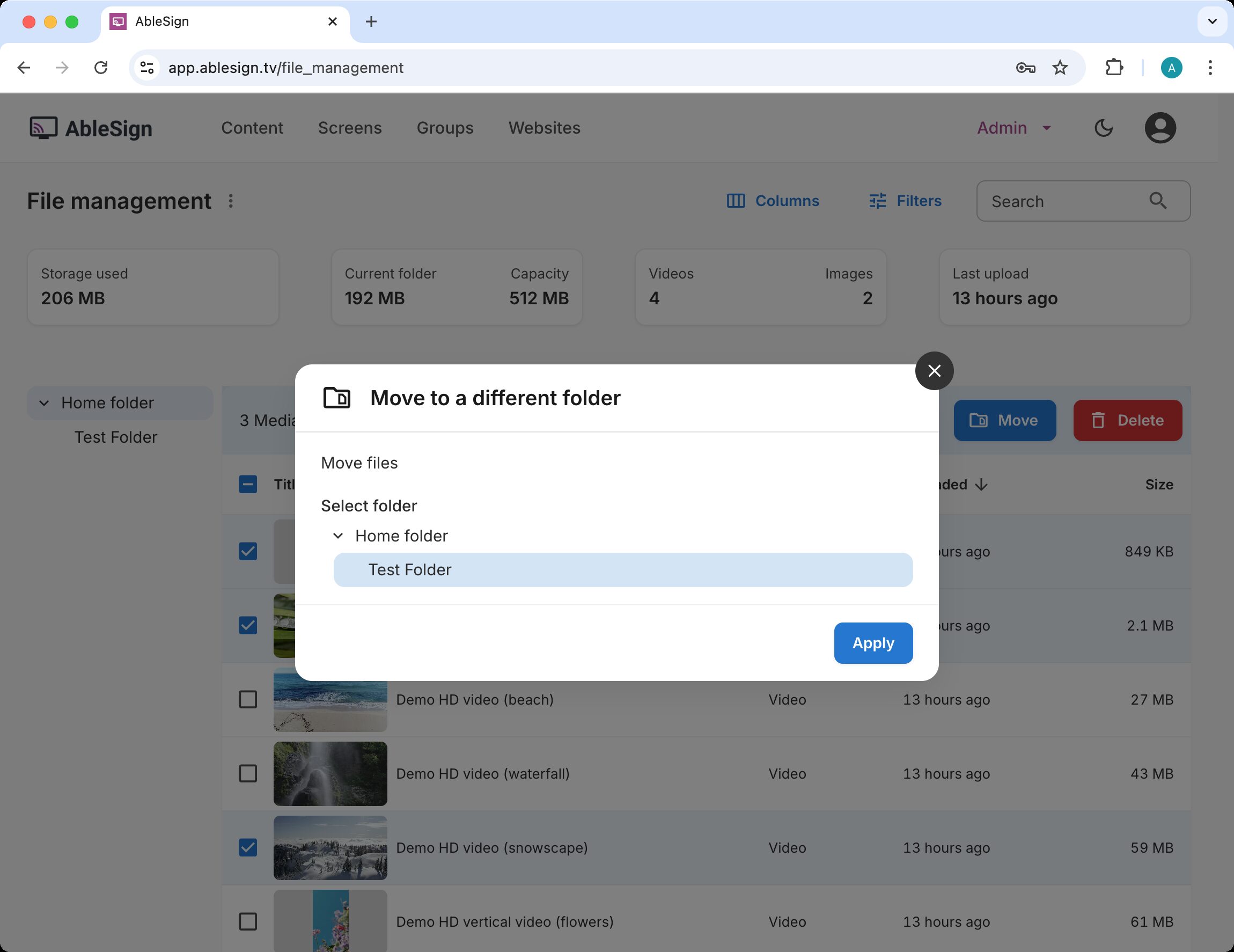Image resolution: width=1234 pixels, height=952 pixels.
Task: Go back in browser history
Action: [24, 68]
